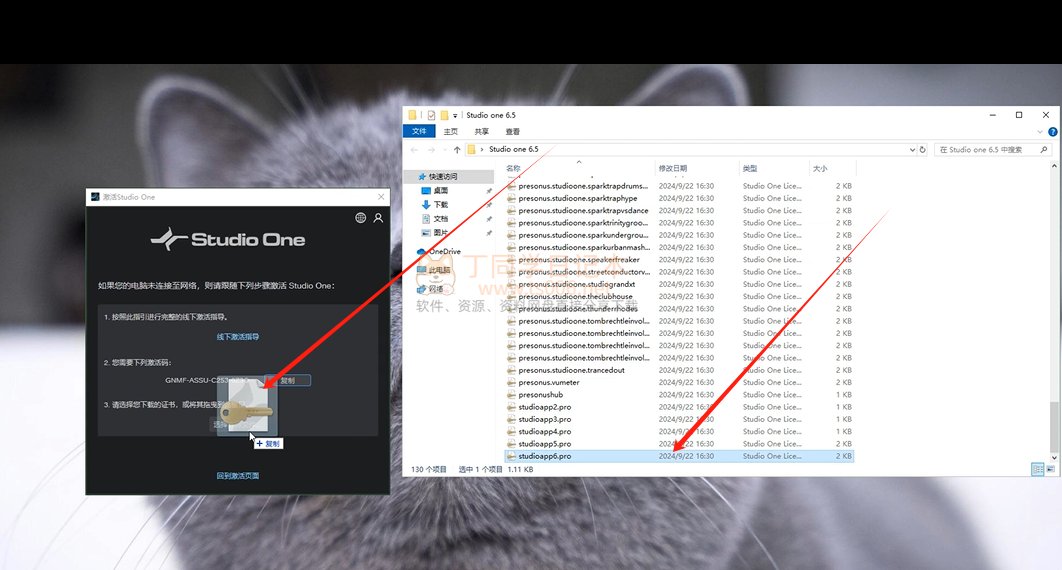Sort by the 大小 column header
The width and height of the screenshot is (1062, 570).
(x=820, y=169)
